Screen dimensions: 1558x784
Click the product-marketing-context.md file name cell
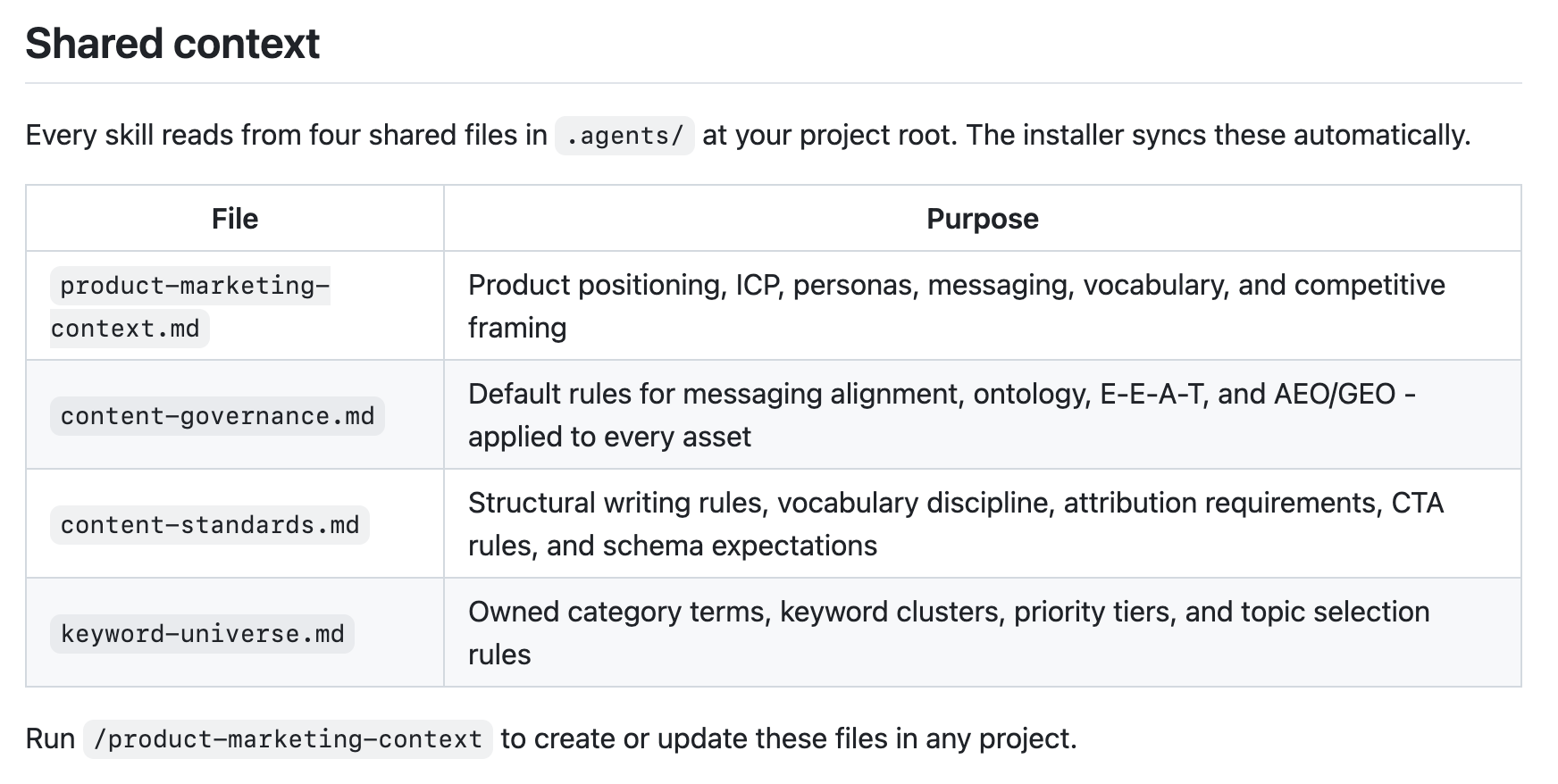pyautogui.click(x=189, y=306)
